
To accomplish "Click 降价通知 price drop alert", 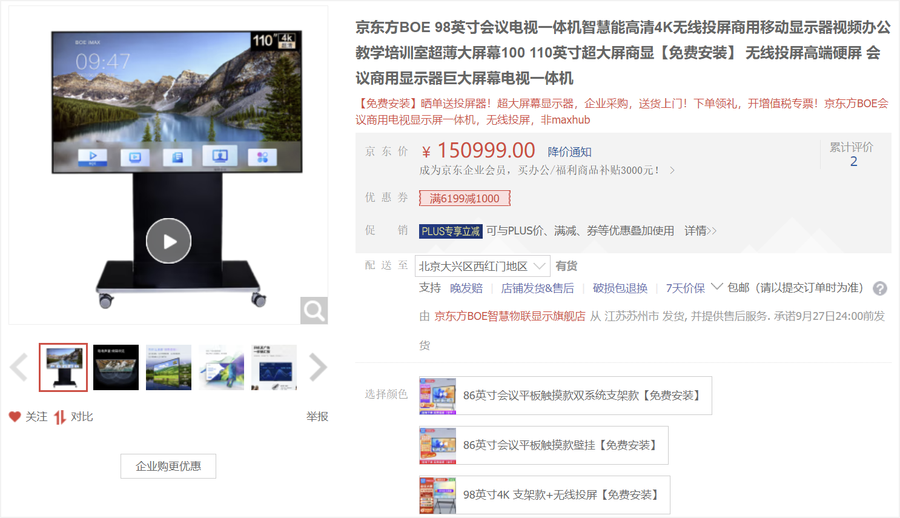I will coord(569,152).
